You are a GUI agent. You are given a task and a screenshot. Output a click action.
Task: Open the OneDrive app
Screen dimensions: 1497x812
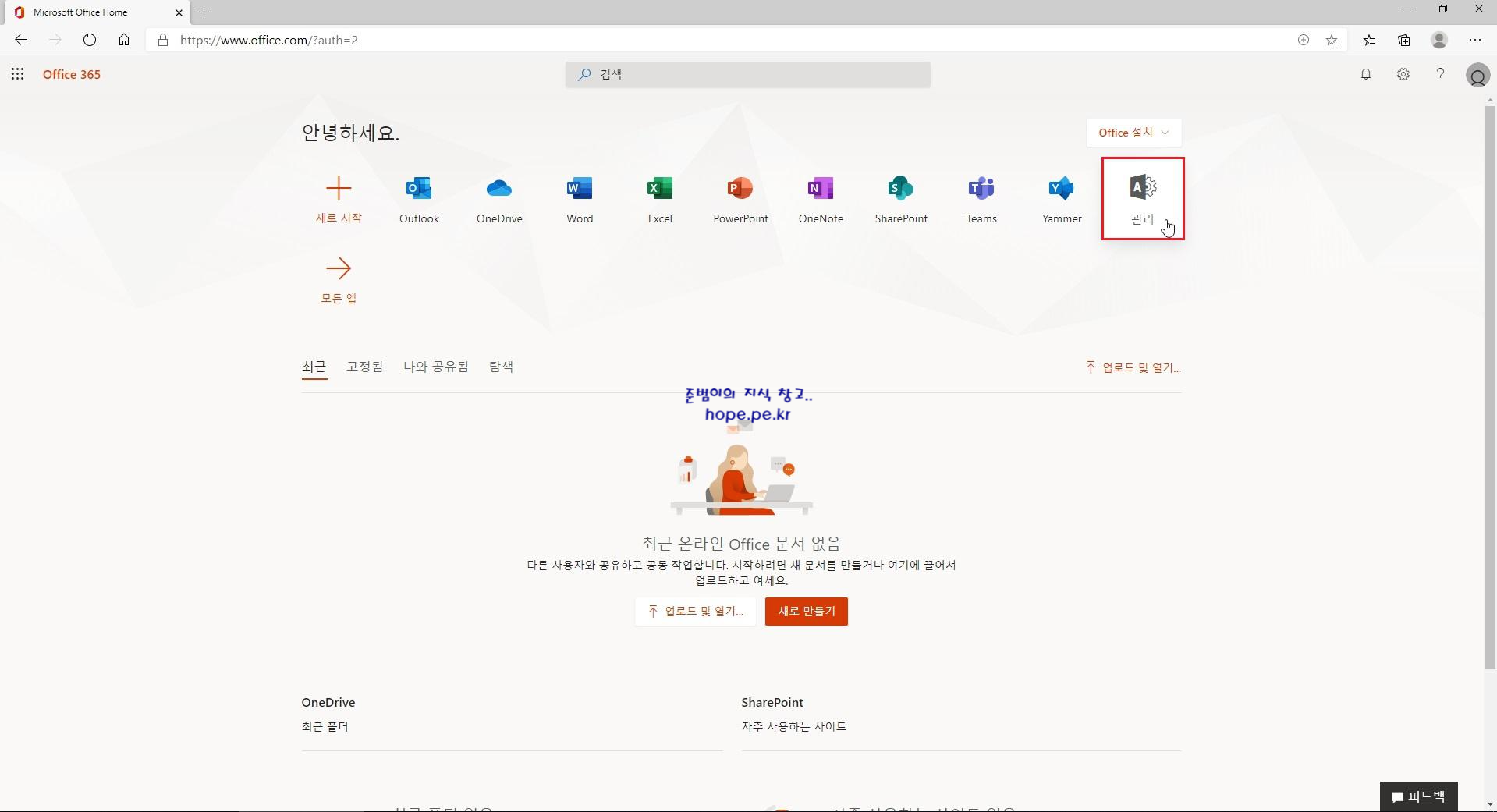[x=499, y=198]
